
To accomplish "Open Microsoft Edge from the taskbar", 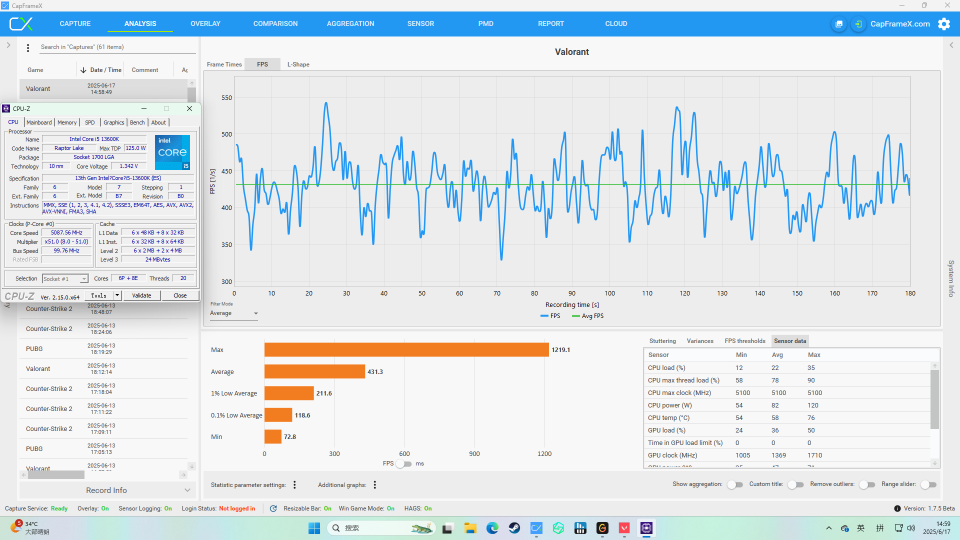I will click(492, 528).
